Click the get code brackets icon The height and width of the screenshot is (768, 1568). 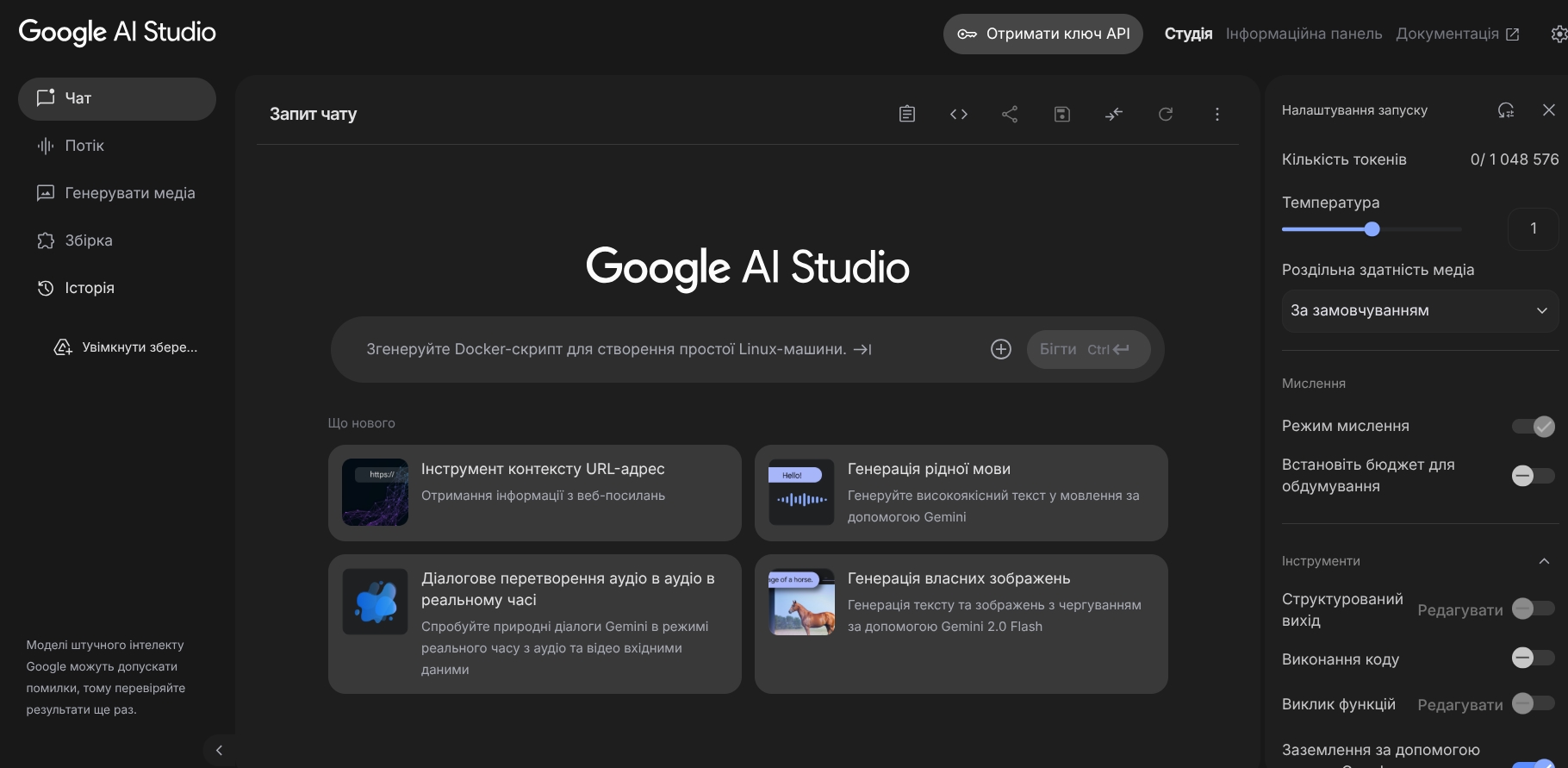point(959,114)
